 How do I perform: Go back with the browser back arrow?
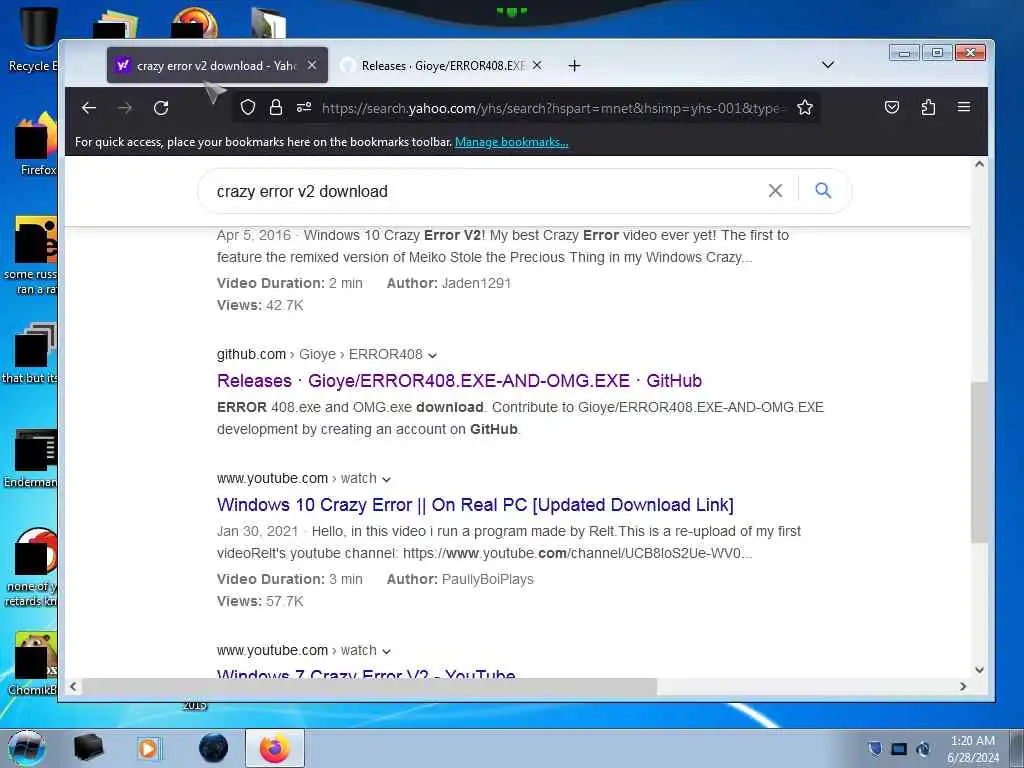(x=89, y=108)
